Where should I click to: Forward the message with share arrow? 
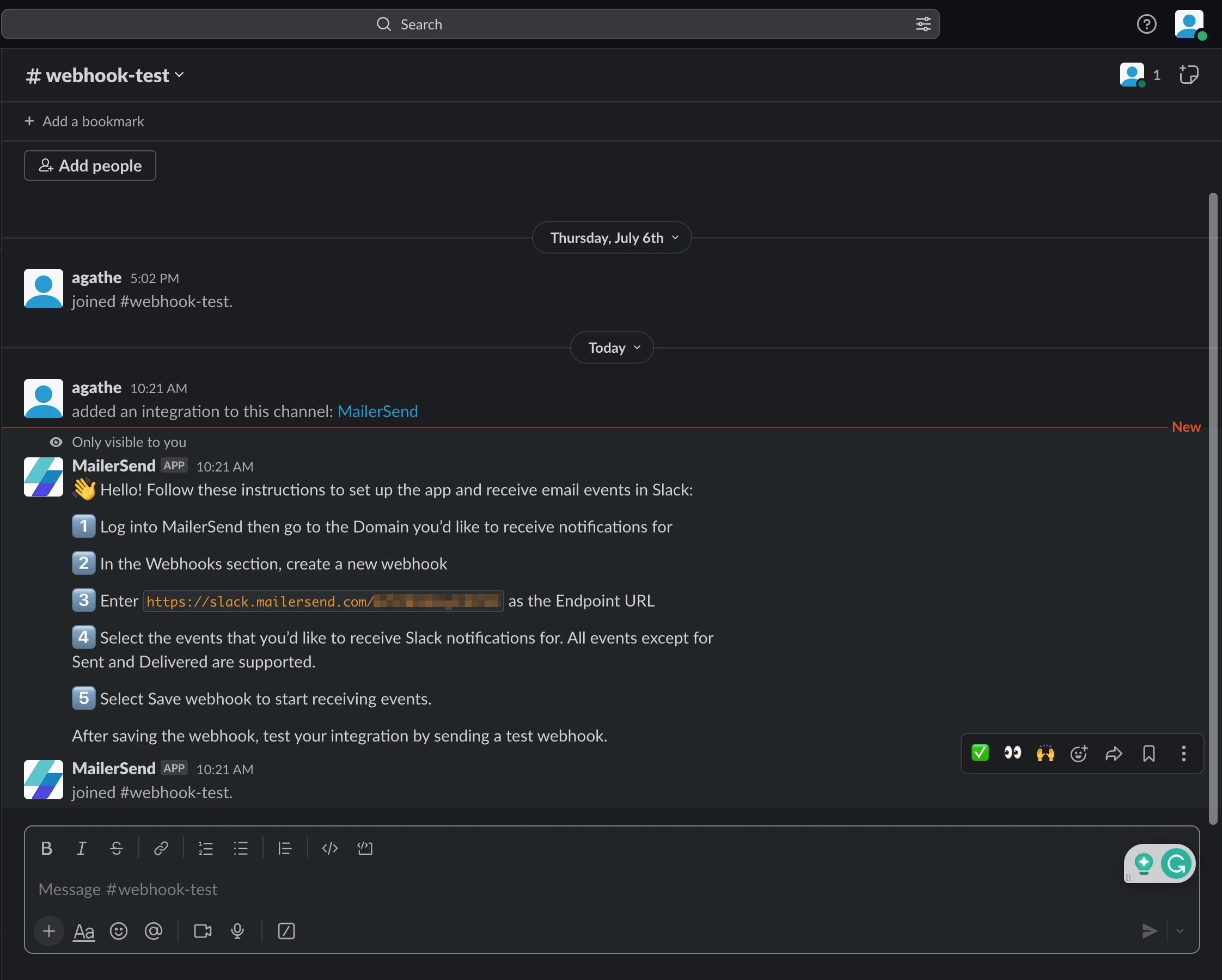pyautogui.click(x=1114, y=753)
